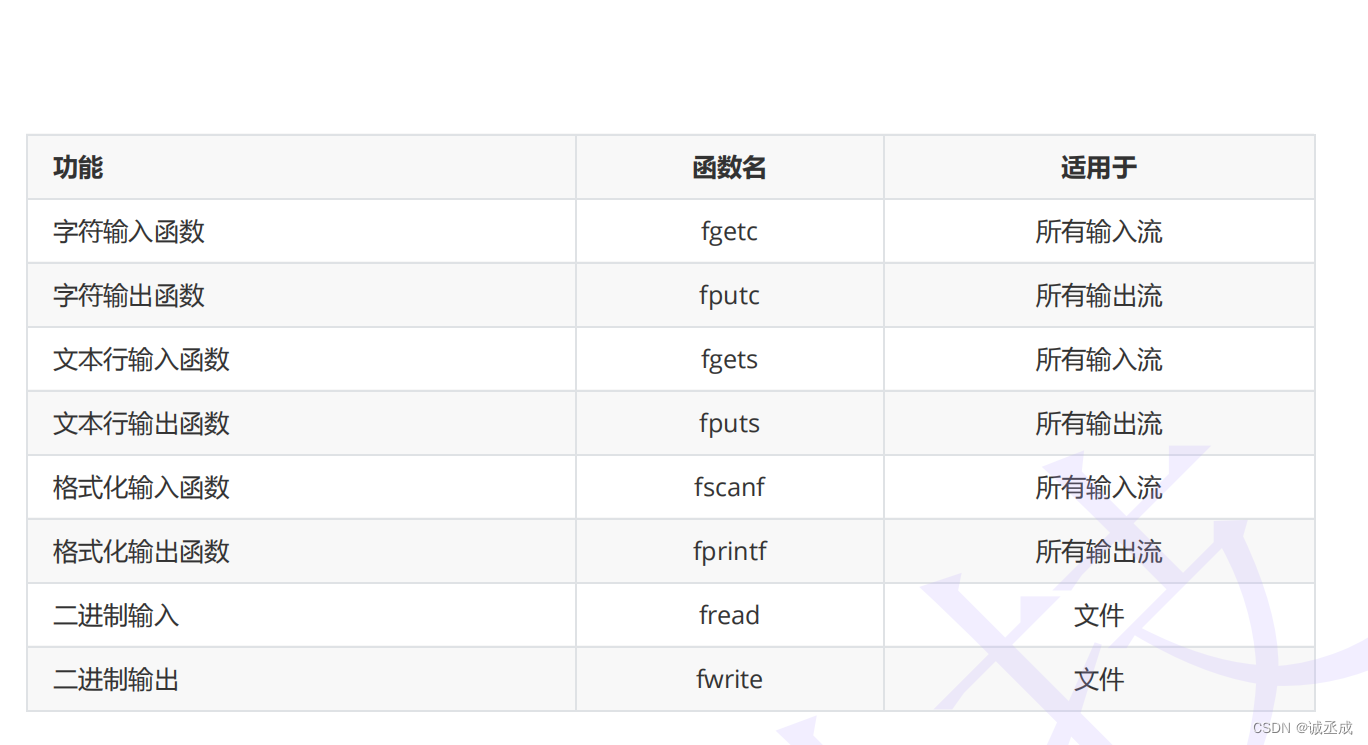Select the 文本行输出函数 row label

(x=141, y=424)
